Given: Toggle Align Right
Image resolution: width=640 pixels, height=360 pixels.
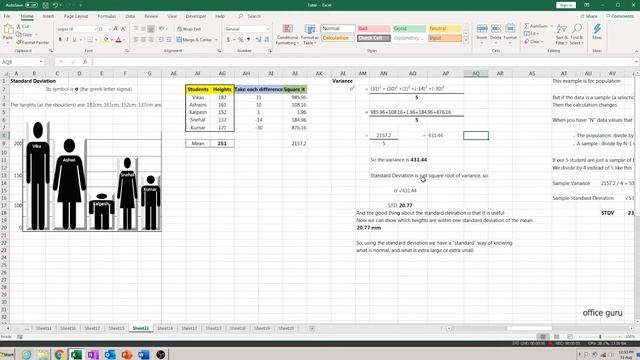Looking at the screenshot, I should tap(151, 40).
